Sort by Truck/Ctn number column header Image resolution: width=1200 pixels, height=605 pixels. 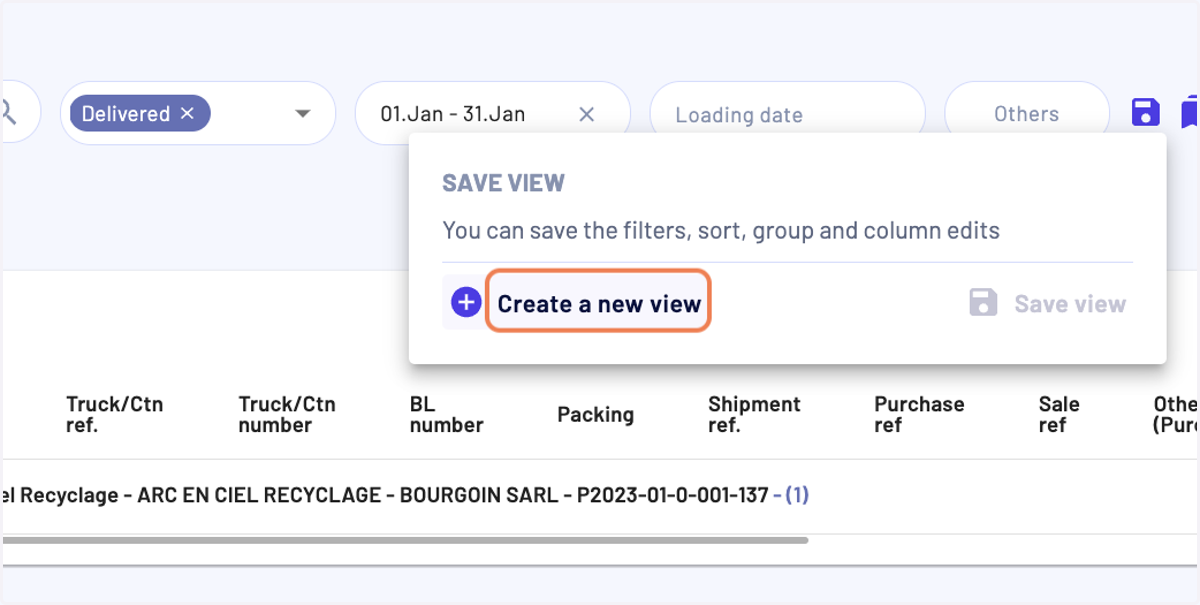[x=287, y=414]
